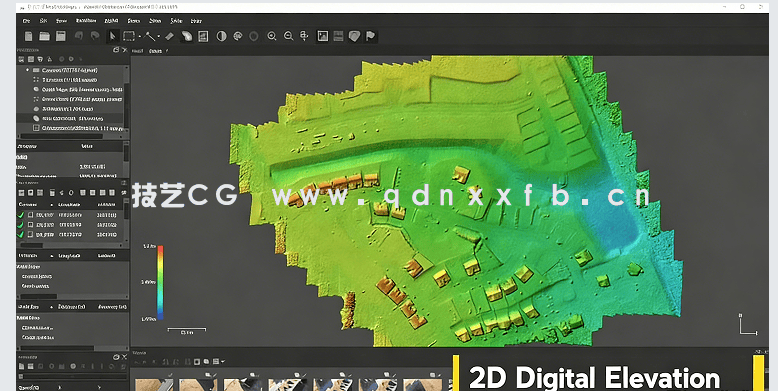778x391 pixels.
Task: Click the Save disk toolbar icon
Action: (x=61, y=36)
